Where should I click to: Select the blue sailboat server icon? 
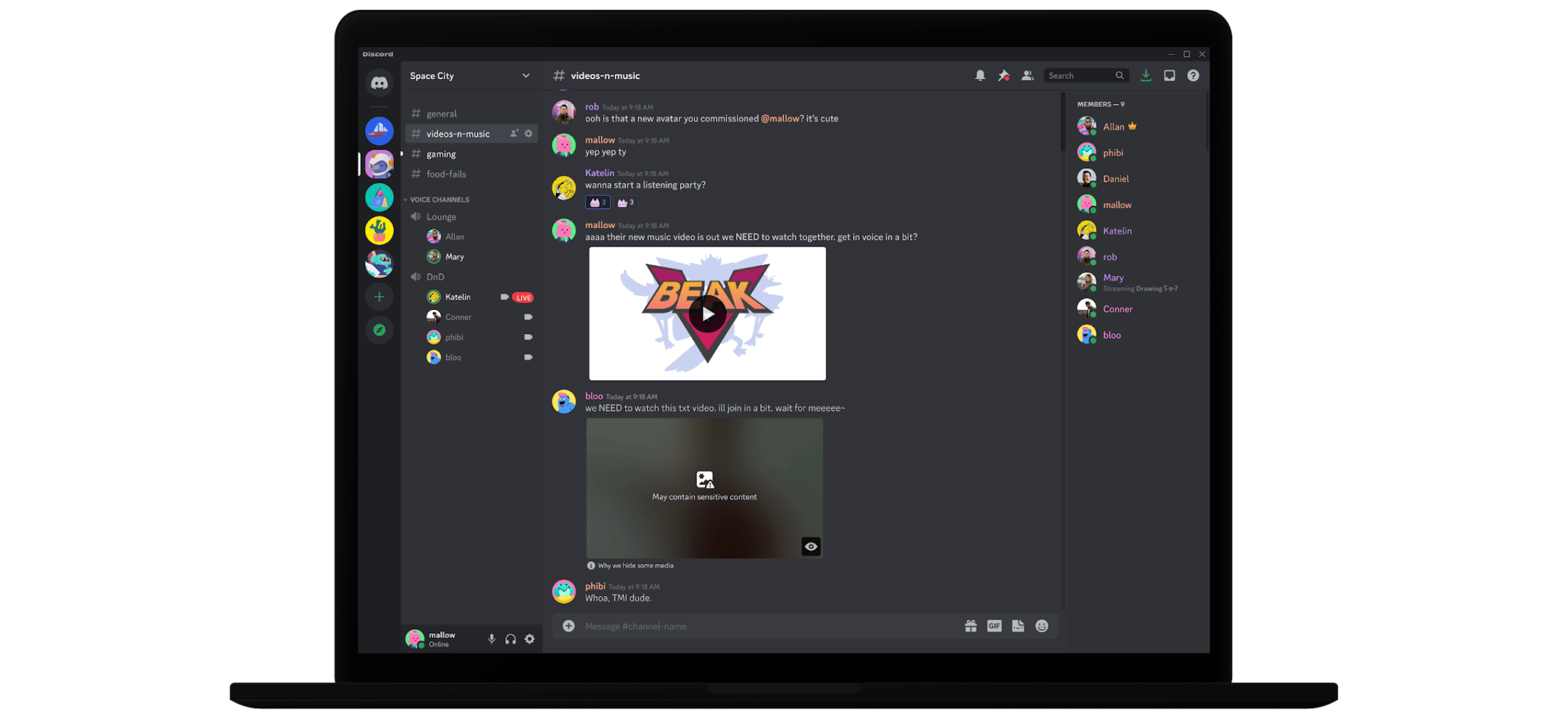point(379,131)
